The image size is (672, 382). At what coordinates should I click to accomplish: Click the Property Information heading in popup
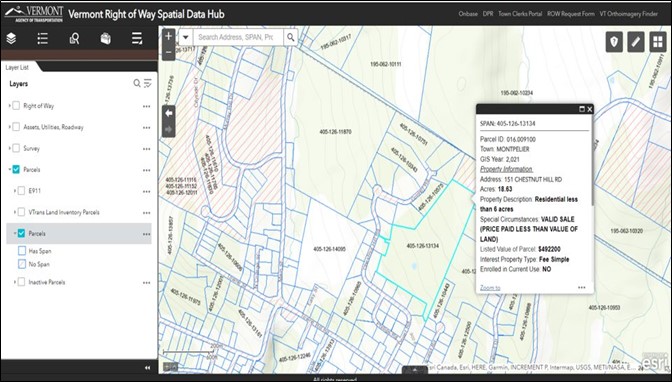tap(506, 169)
